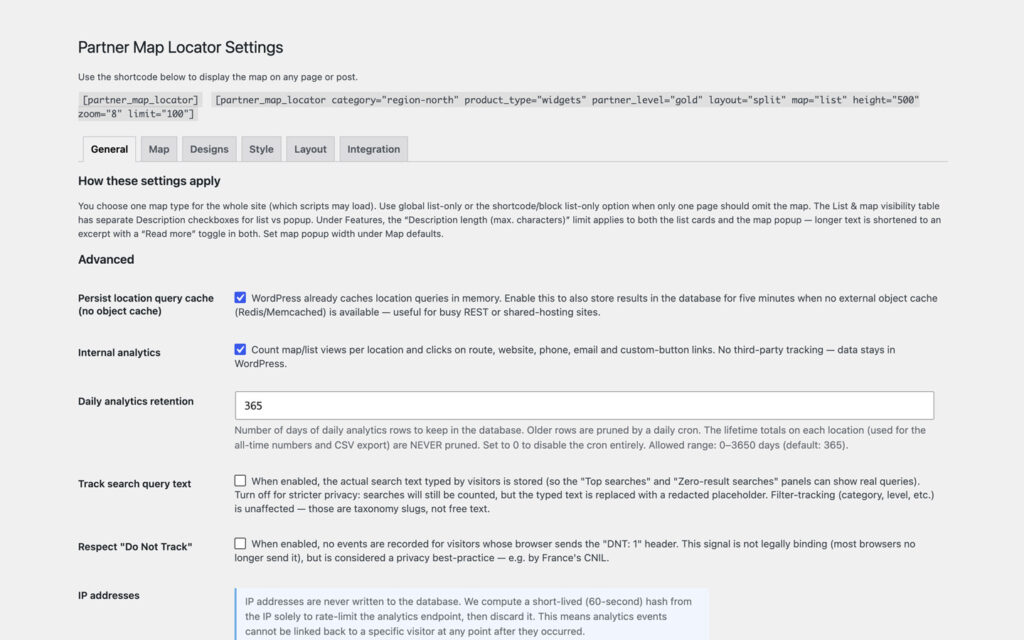The width and height of the screenshot is (1024, 640).
Task: Go to the Integration tab
Action: pyautogui.click(x=374, y=149)
